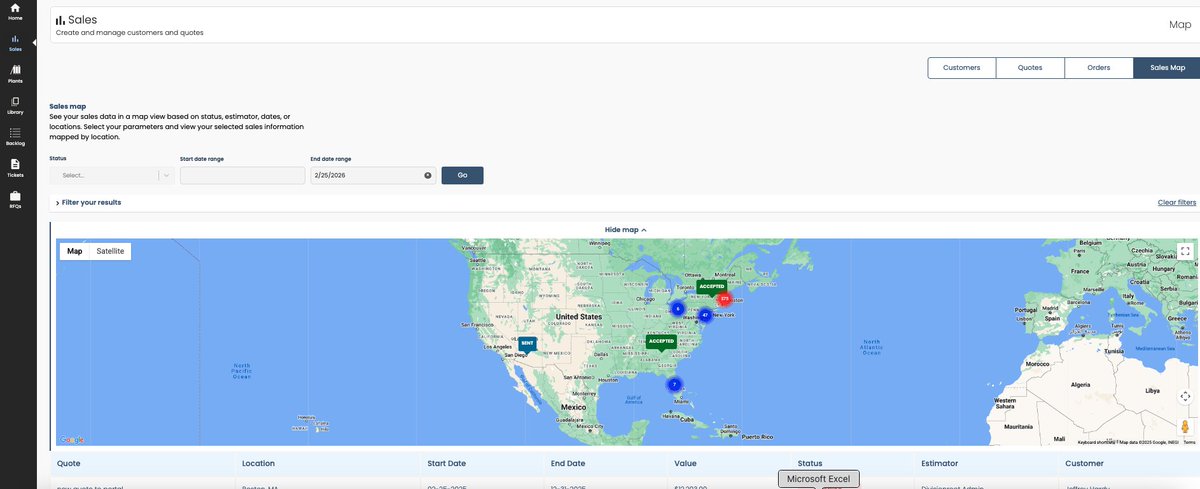Click the Clear filters link
Screen dimensions: 1200x489
click(x=1176, y=202)
